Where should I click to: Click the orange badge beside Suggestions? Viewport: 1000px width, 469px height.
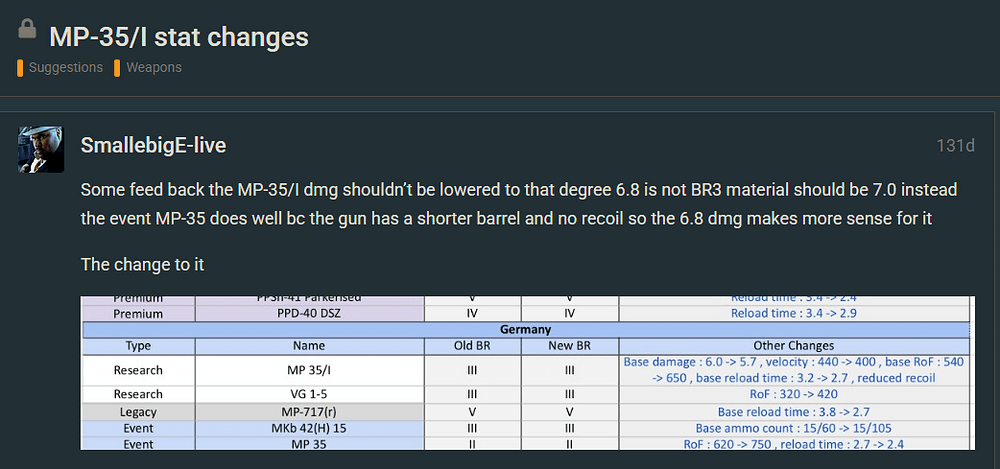(20, 68)
